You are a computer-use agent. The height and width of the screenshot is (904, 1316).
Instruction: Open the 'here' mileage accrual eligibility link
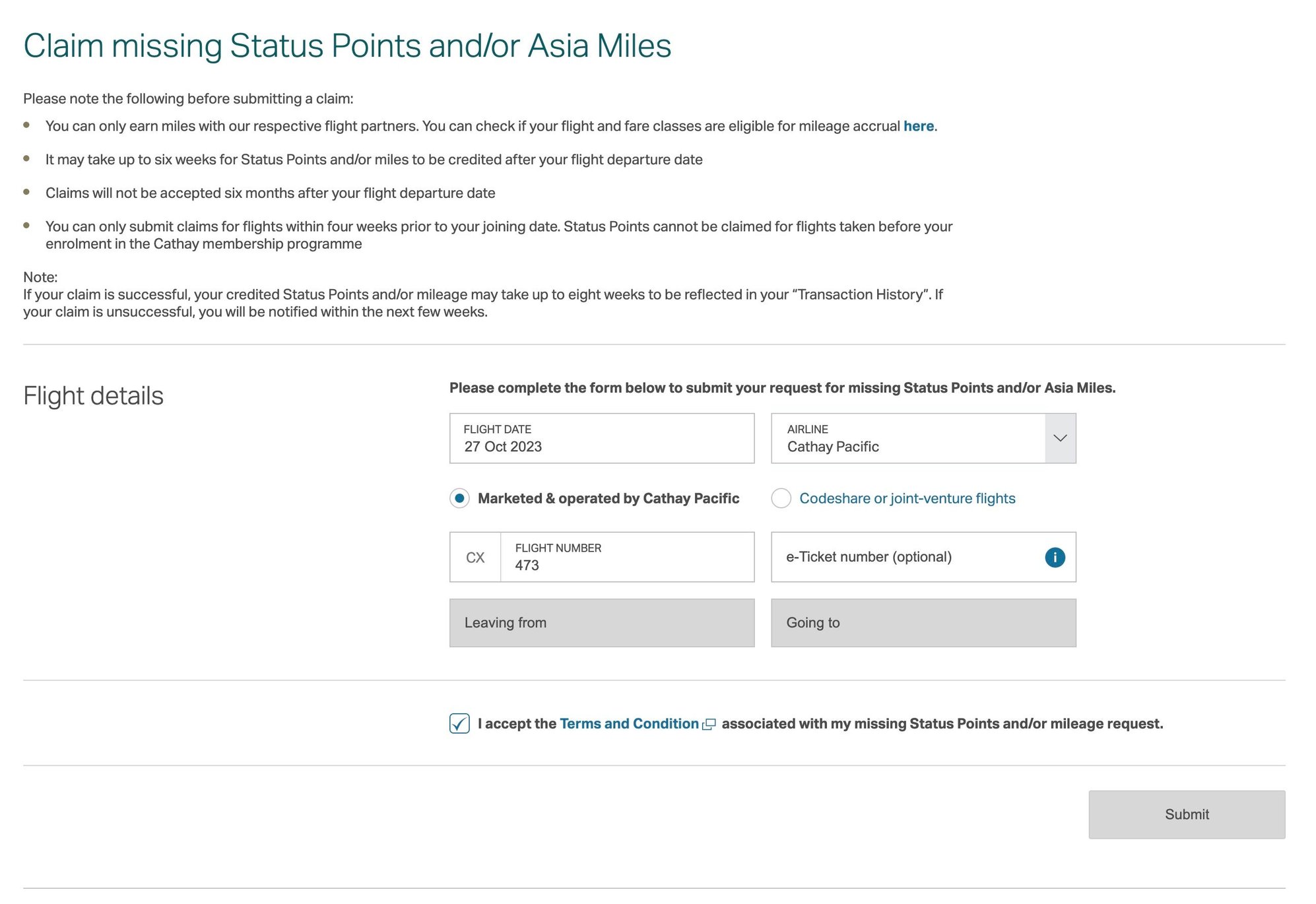coord(918,126)
